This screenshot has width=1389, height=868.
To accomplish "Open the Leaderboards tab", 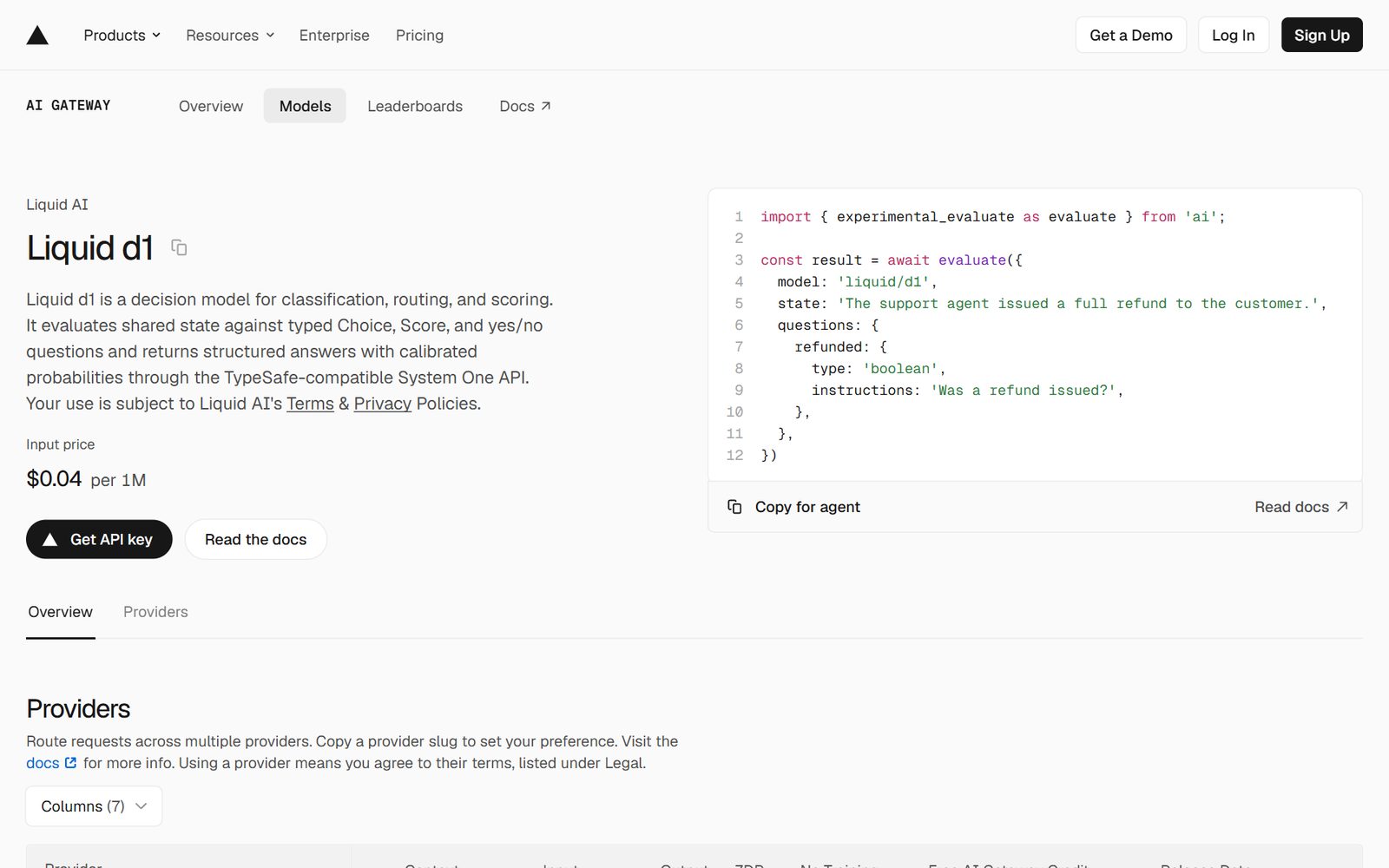I will click(415, 106).
